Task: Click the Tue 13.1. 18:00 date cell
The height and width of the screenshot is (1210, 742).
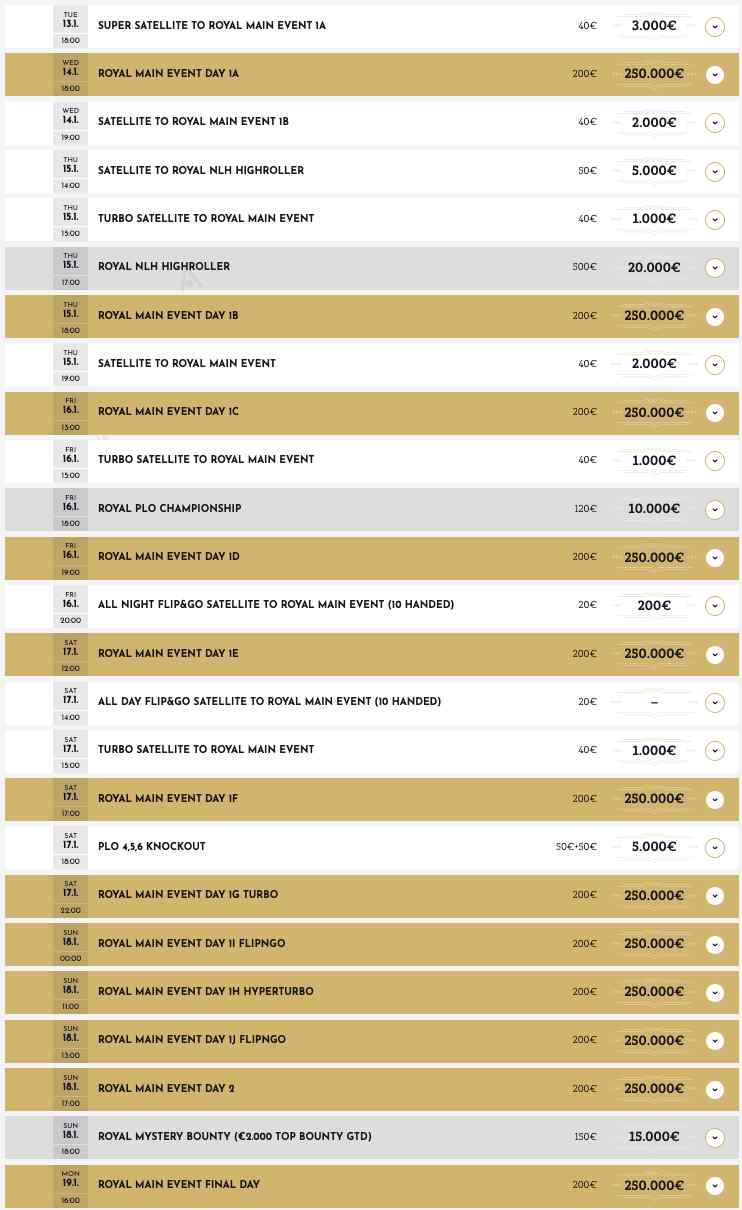Action: [x=70, y=27]
